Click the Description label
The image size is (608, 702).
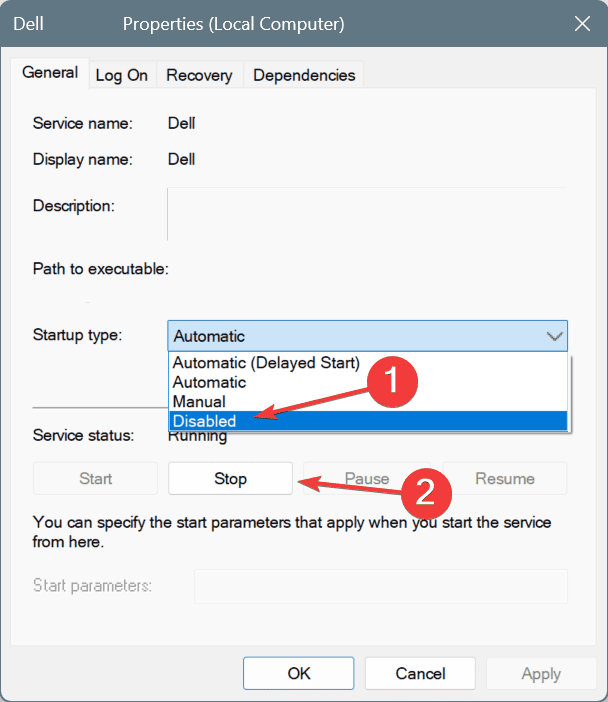coord(73,206)
